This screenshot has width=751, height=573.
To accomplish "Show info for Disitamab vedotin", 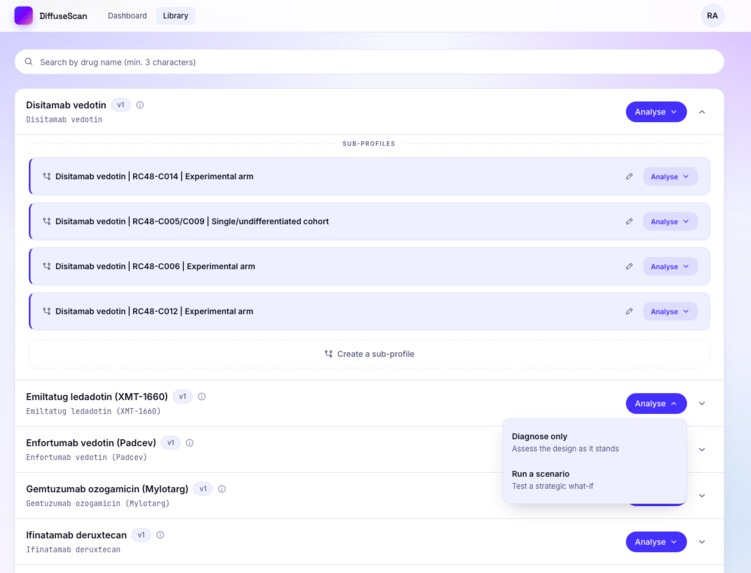I will (140, 105).
